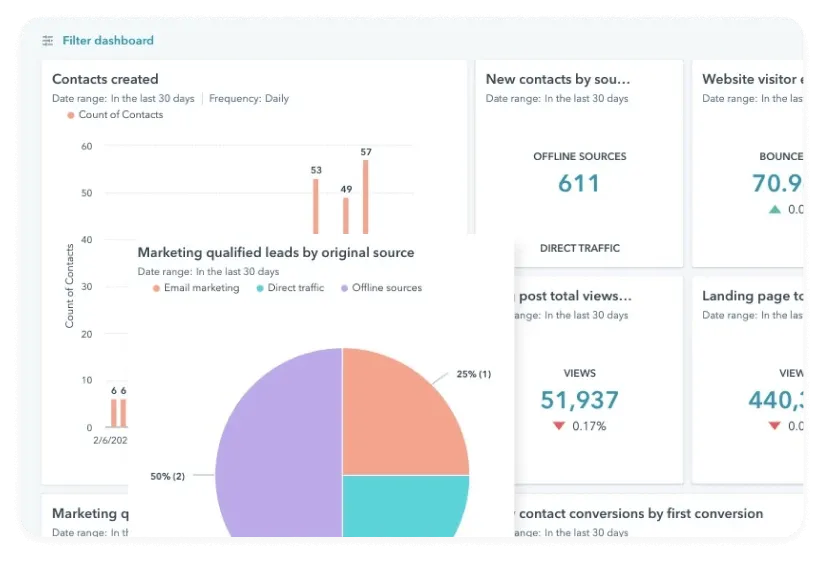824x561 pixels.
Task: Click Frequency: Daily in Contacts created
Action: [249, 99]
